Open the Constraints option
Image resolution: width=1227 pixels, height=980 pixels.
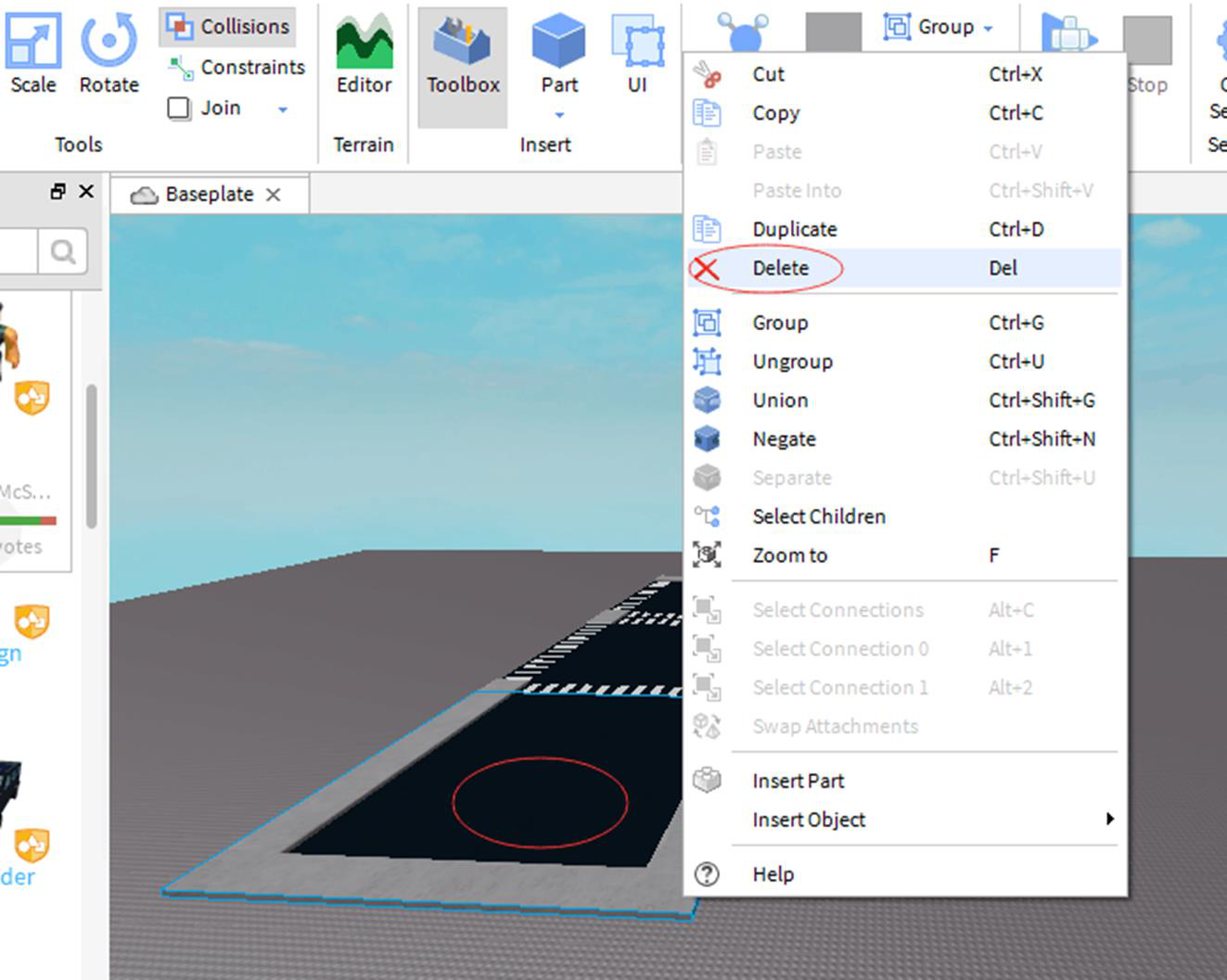coord(236,68)
